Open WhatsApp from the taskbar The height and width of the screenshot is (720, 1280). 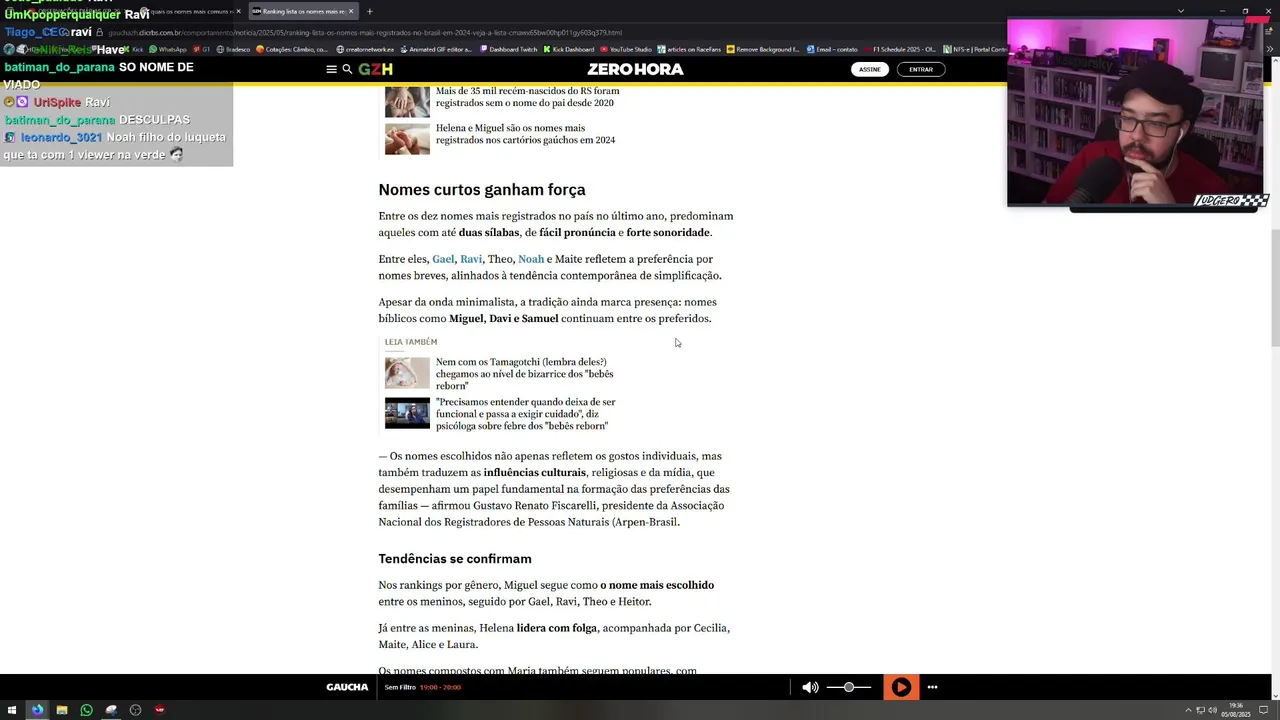point(86,710)
